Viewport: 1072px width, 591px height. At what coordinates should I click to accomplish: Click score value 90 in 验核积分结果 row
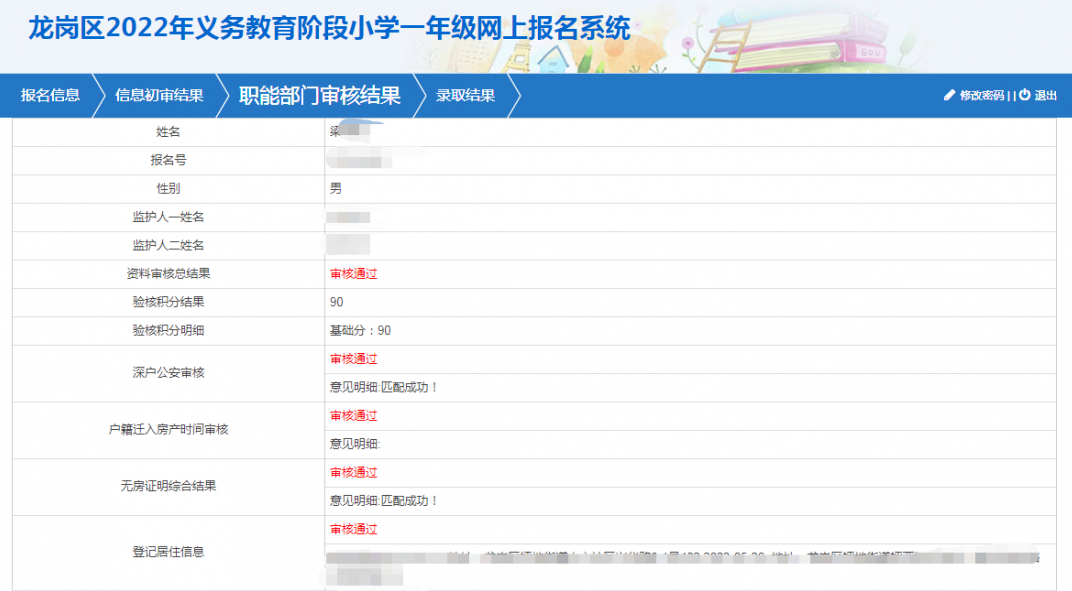(336, 302)
